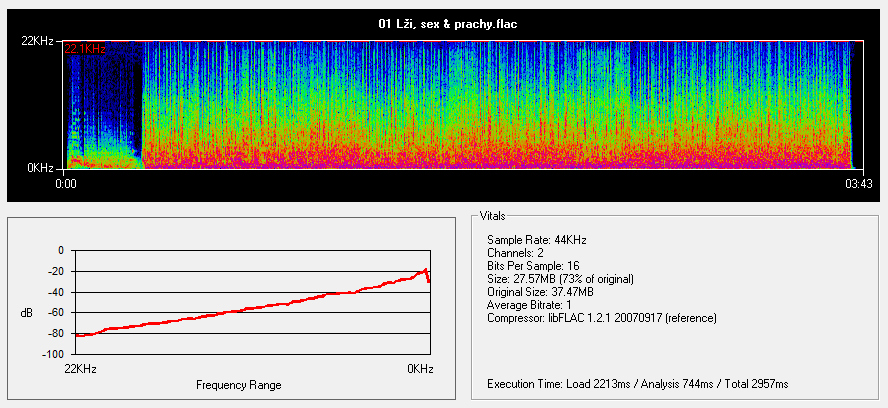Click the -60 dB axis tick label

(x=54, y=313)
